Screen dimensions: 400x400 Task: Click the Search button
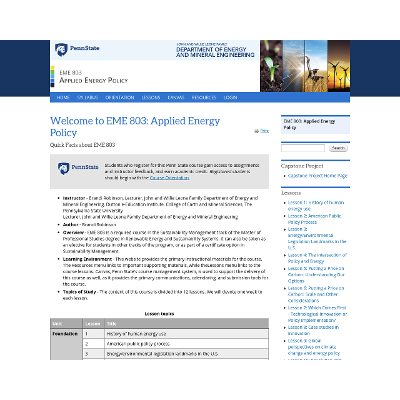[338, 148]
